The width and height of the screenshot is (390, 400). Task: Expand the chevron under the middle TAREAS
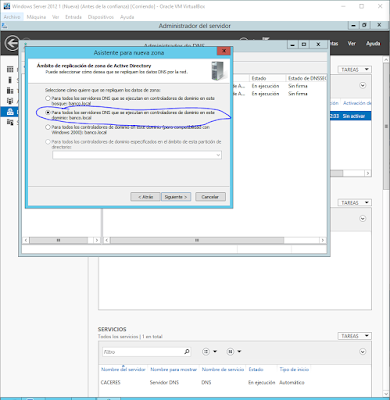click(x=363, y=219)
